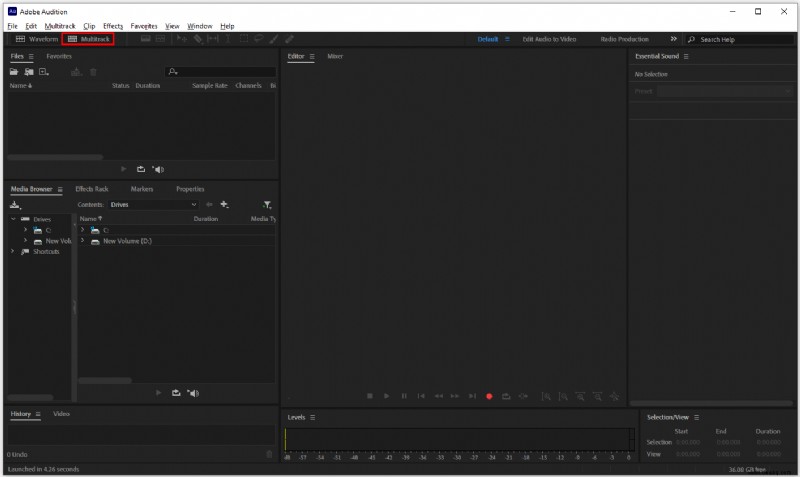
Task: Switch to the Mixer tab
Action: 335,56
